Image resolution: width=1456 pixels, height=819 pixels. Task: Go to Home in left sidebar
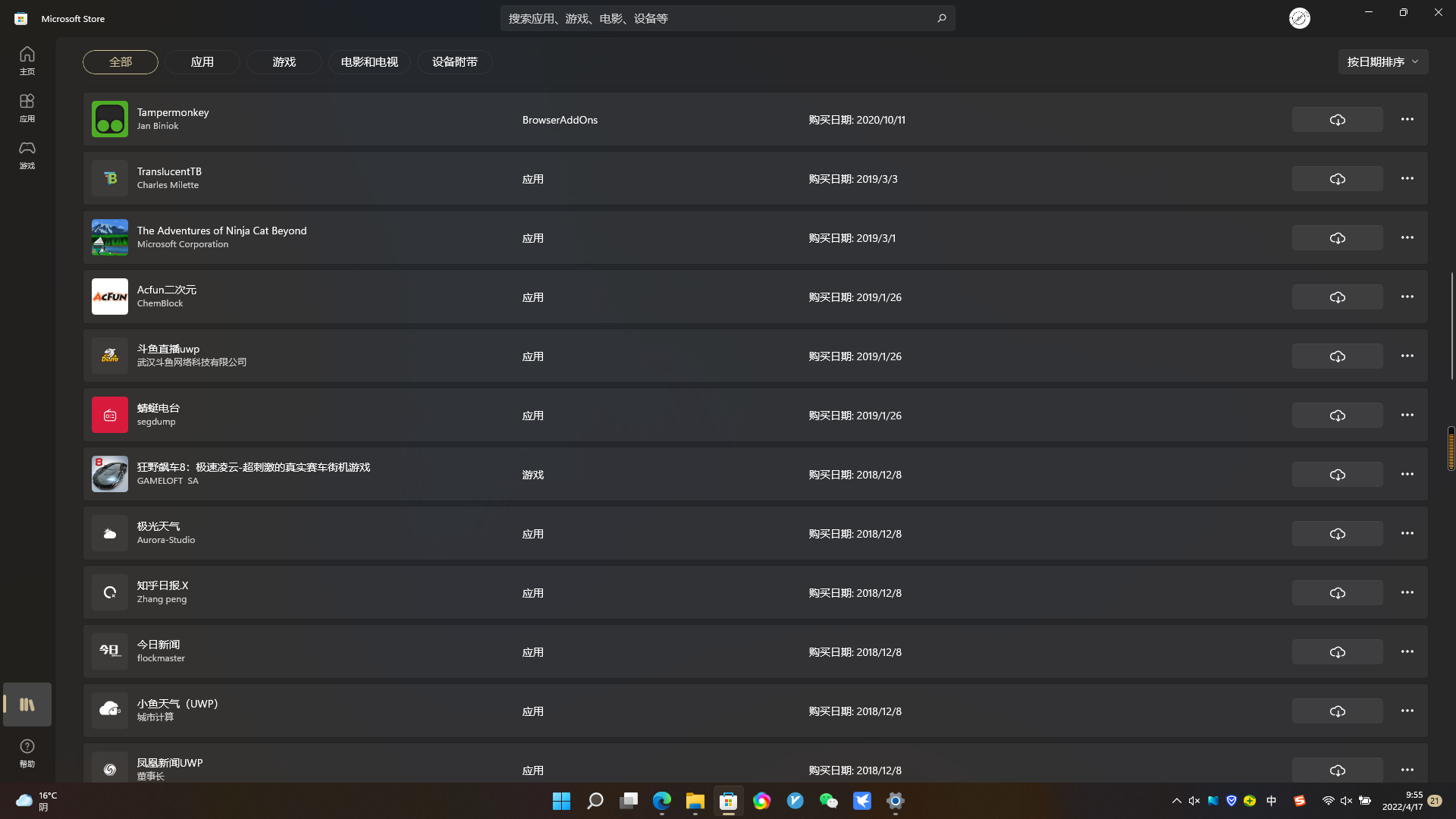pyautogui.click(x=27, y=60)
